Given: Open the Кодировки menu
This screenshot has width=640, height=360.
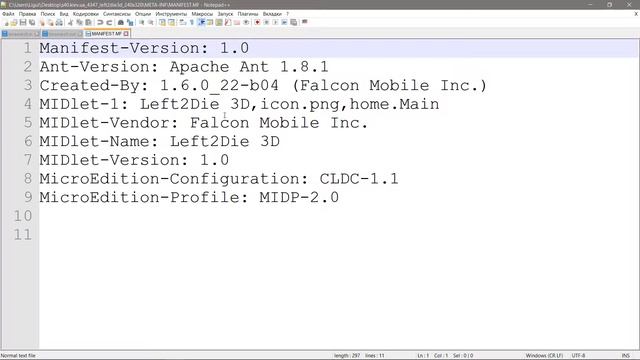Looking at the screenshot, I should (86, 14).
